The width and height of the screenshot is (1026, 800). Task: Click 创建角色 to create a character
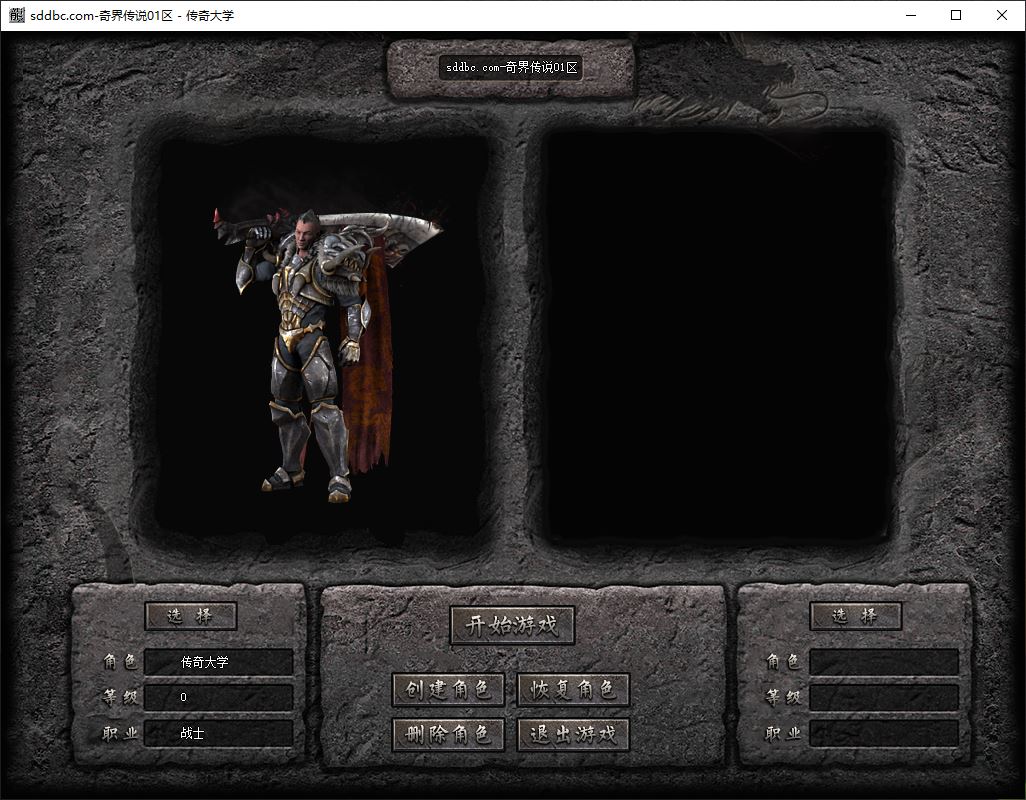pos(448,689)
